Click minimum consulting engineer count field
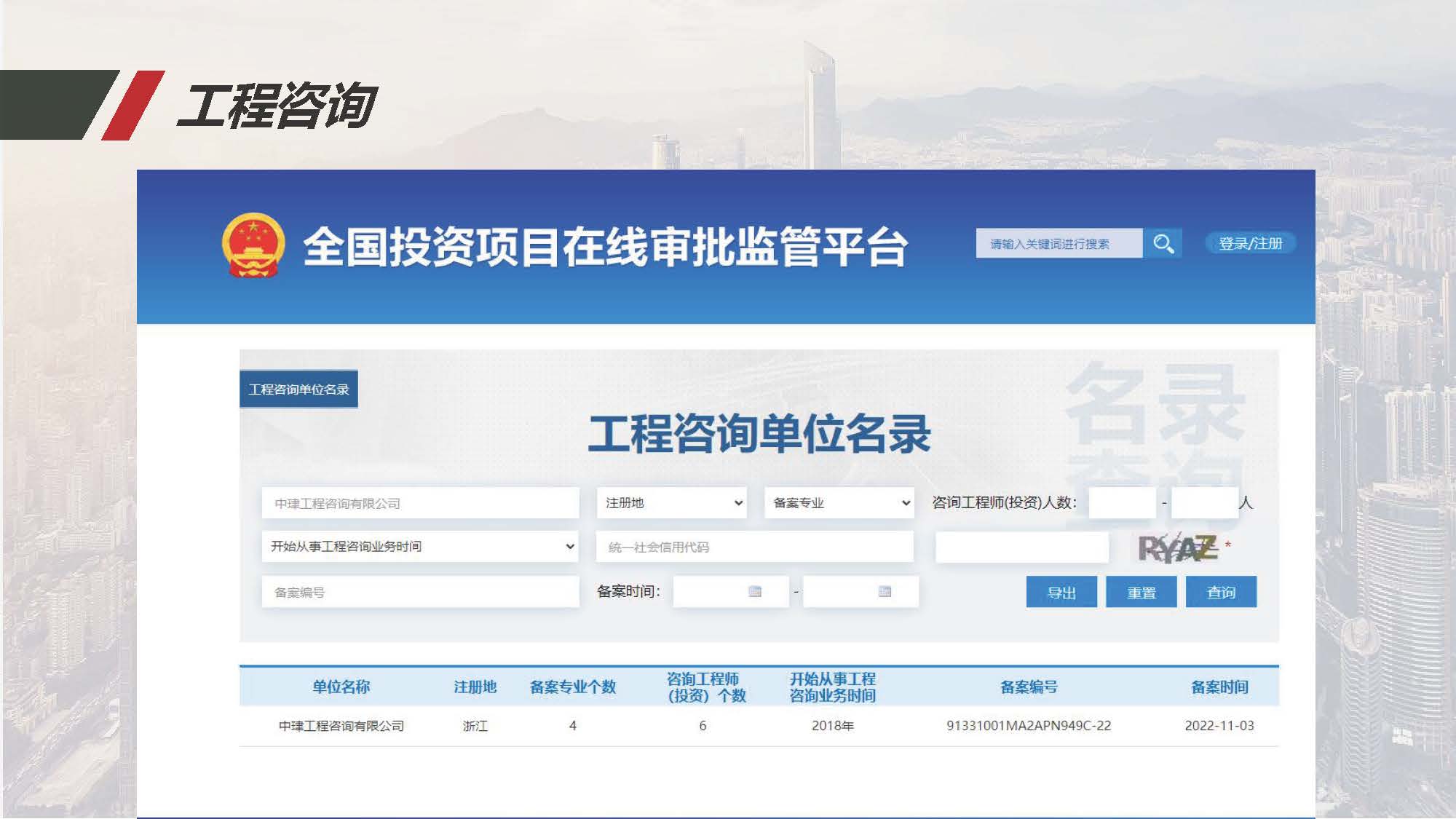This screenshot has height=819, width=1456. pos(1121,503)
